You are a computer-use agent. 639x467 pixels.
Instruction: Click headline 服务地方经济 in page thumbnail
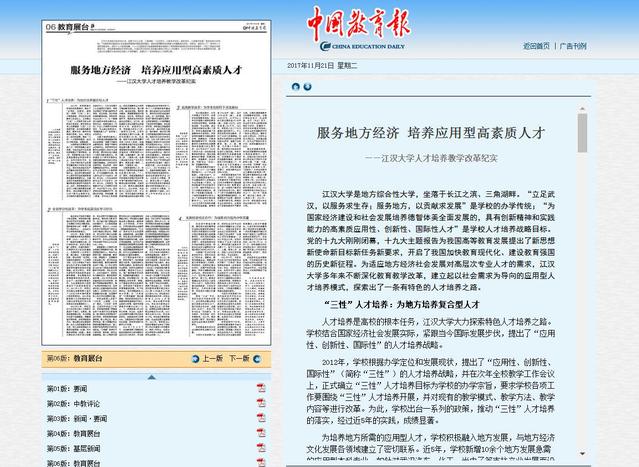click(156, 70)
